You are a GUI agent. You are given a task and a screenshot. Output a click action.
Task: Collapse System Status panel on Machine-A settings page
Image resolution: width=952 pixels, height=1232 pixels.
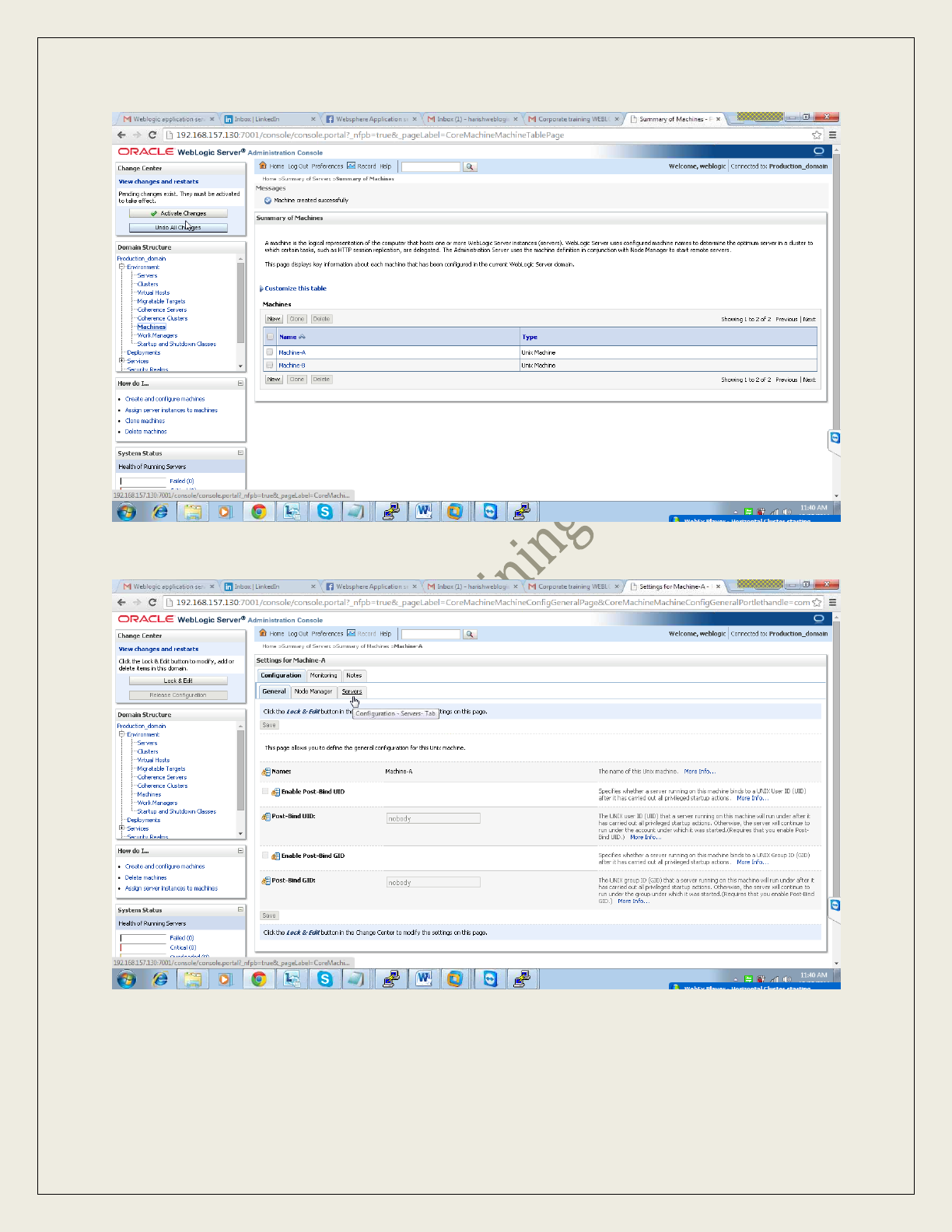tap(240, 909)
